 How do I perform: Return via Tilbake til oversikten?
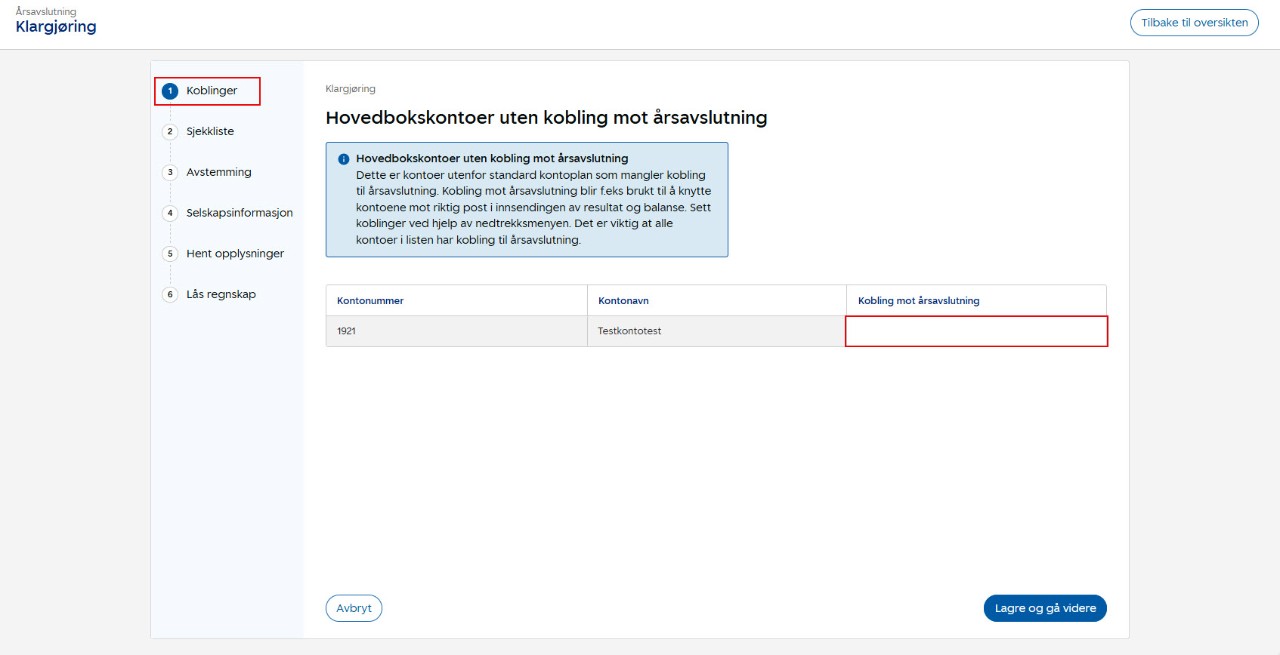[1194, 23]
